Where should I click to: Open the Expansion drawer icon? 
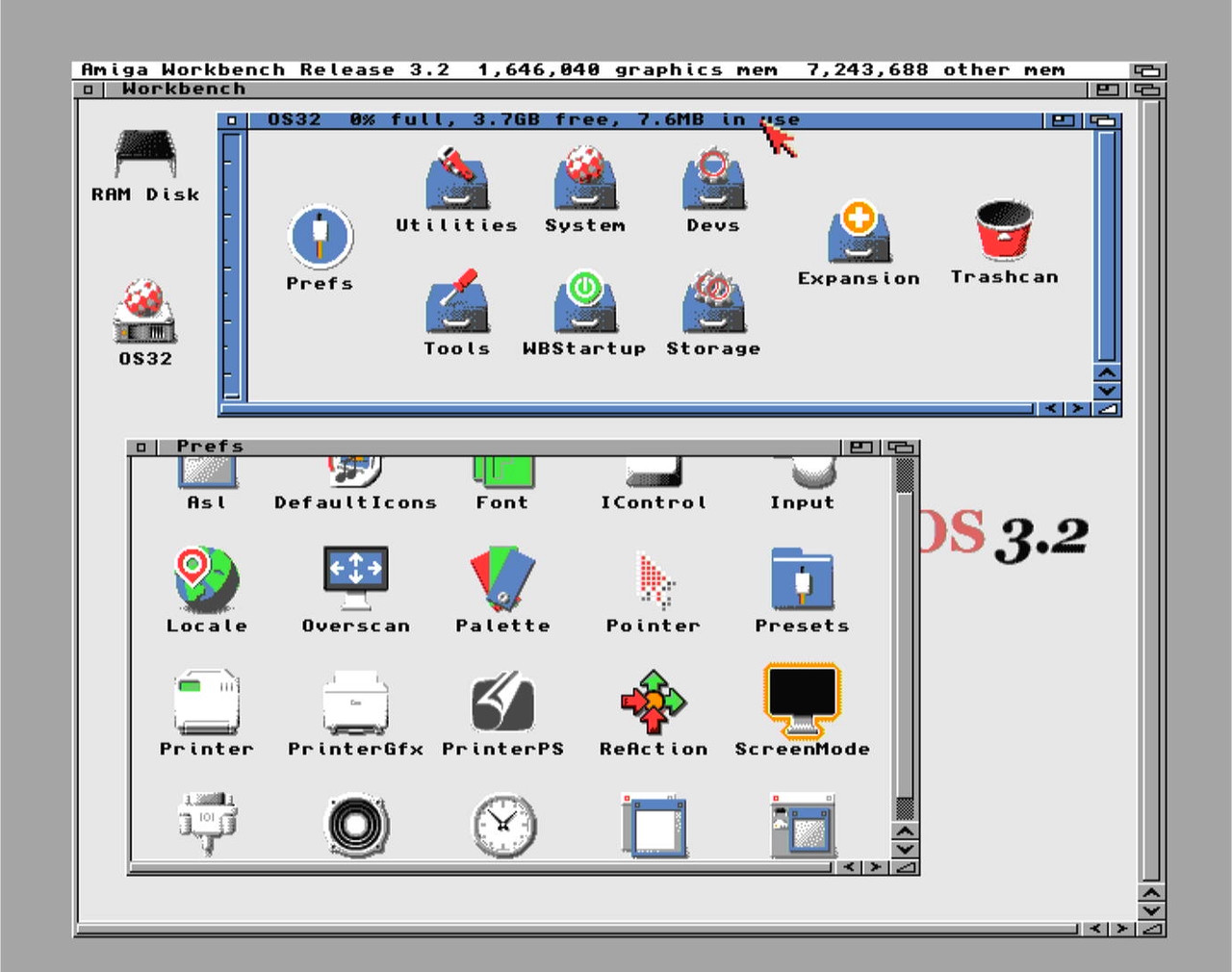tap(859, 231)
